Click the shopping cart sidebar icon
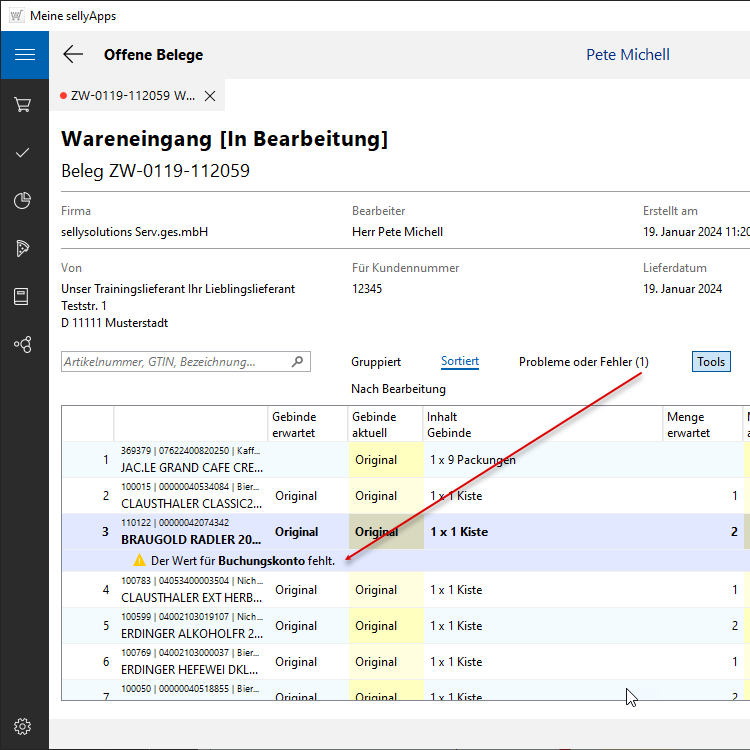 [x=23, y=104]
